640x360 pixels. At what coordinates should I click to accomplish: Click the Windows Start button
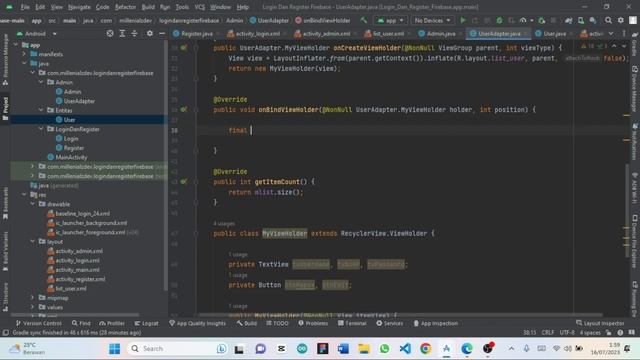[x=115, y=349]
